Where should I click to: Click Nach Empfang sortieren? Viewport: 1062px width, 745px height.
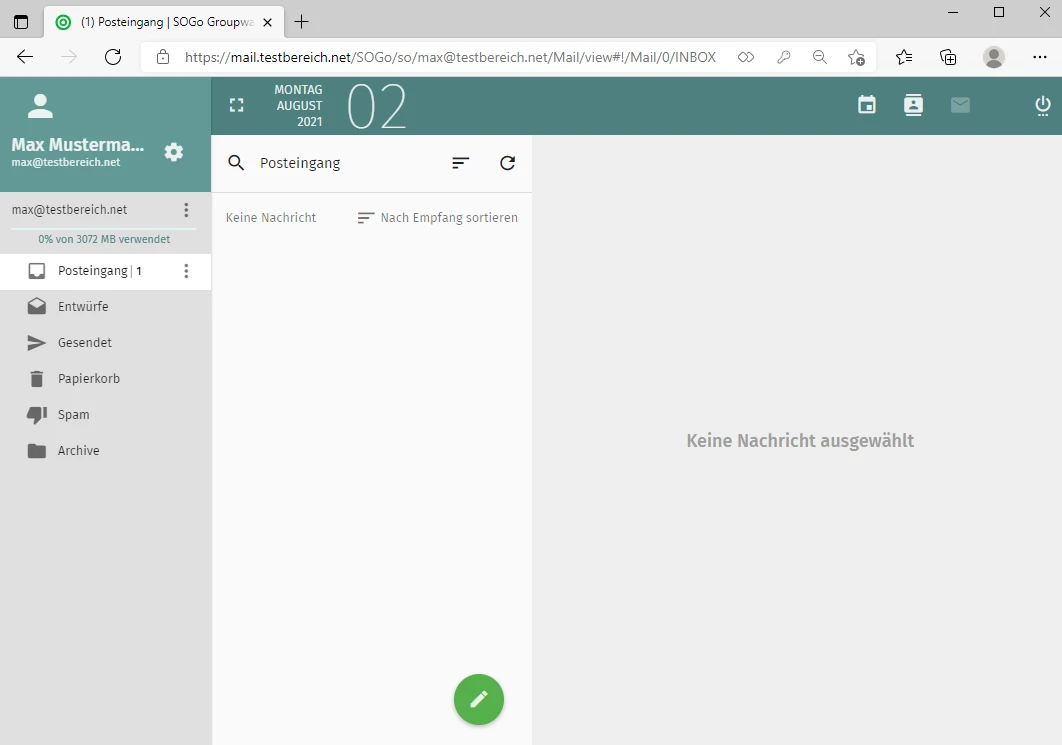(438, 218)
